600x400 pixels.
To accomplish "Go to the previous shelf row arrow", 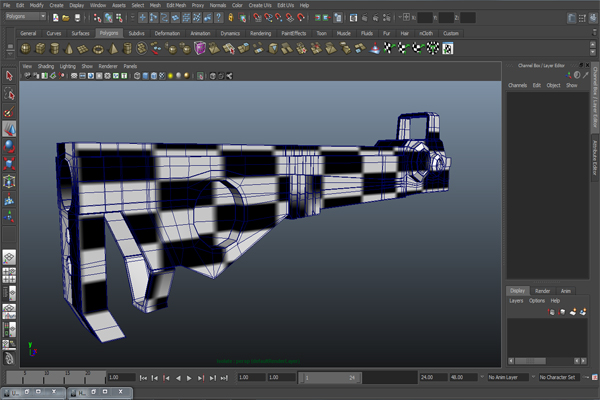I will pyautogui.click(x=593, y=44).
